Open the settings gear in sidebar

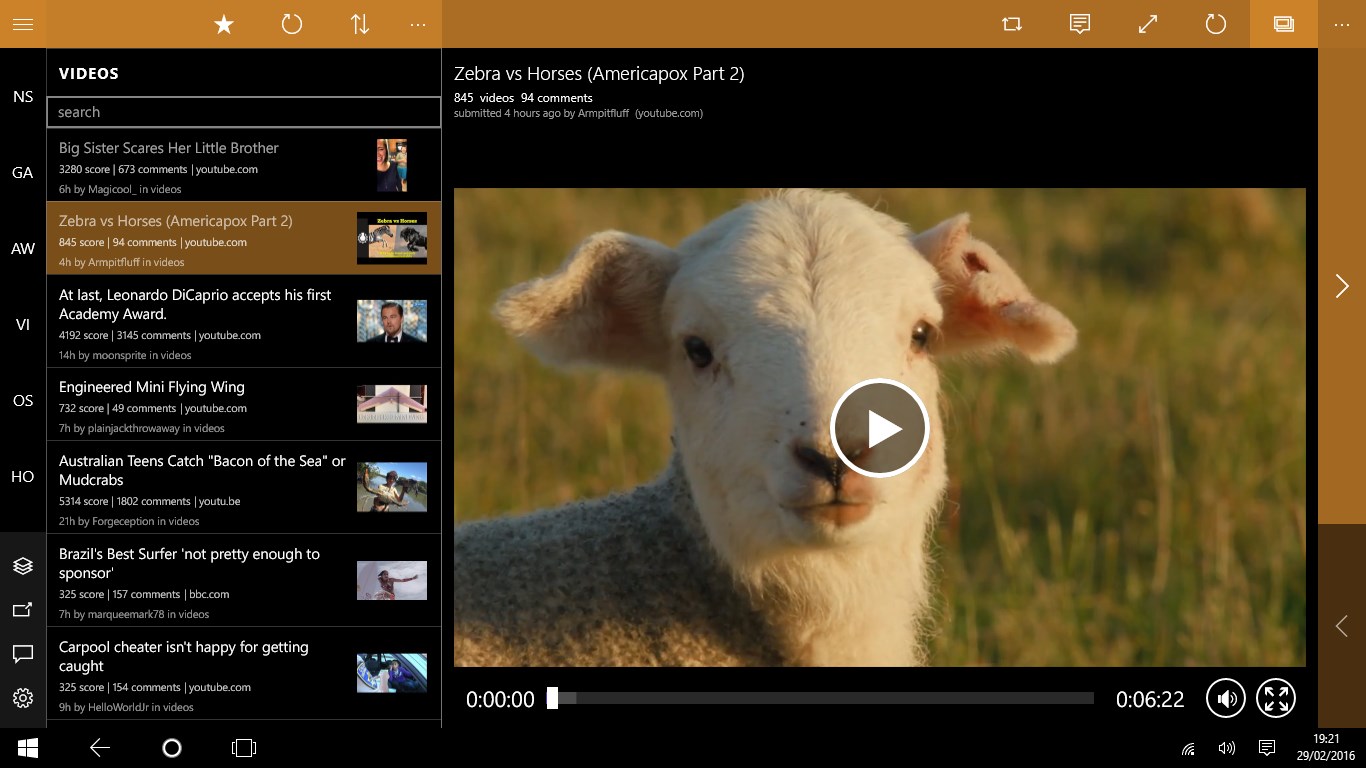pyautogui.click(x=23, y=698)
